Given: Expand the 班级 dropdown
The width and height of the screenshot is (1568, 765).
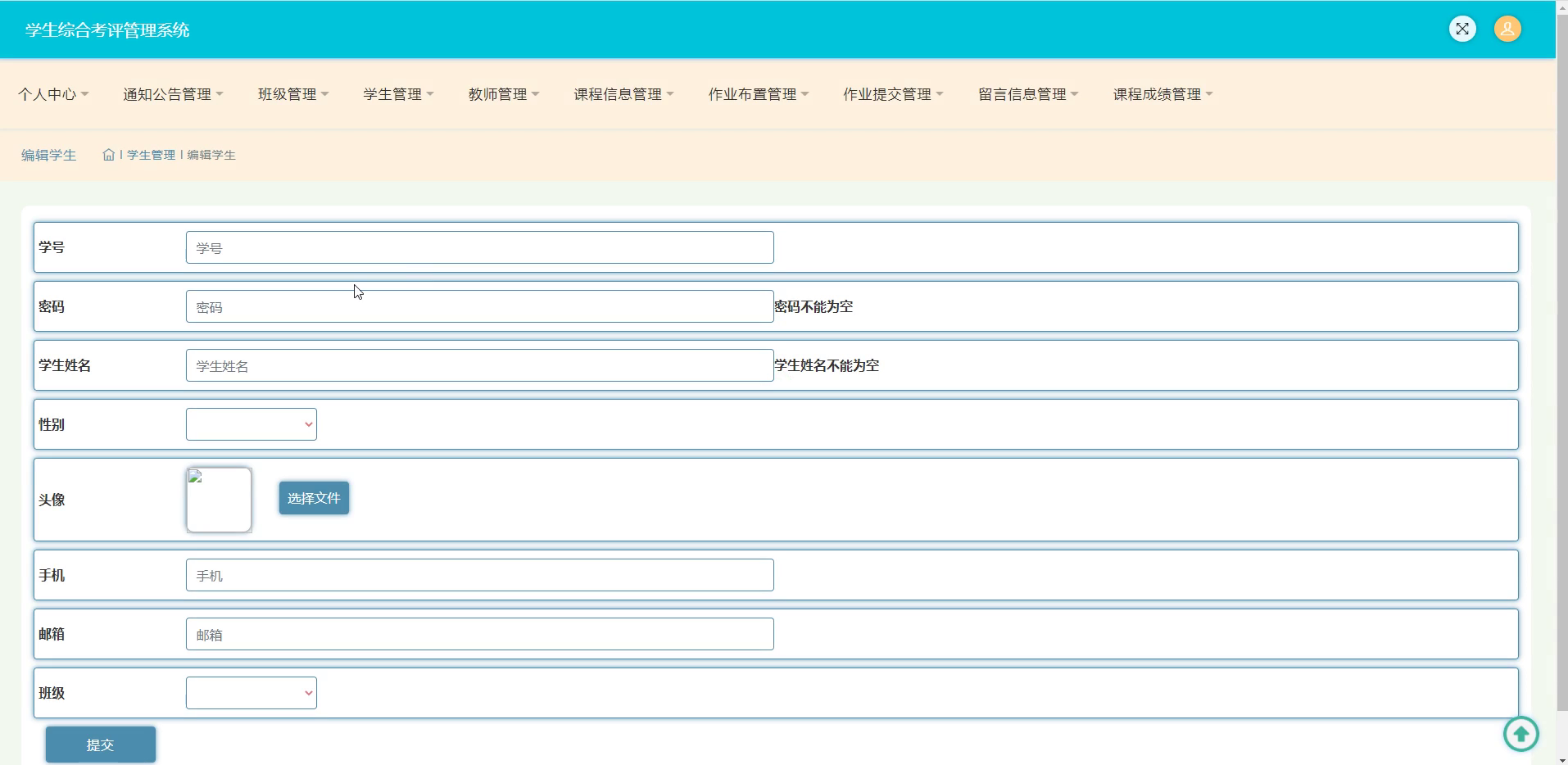Looking at the screenshot, I should pos(252,693).
